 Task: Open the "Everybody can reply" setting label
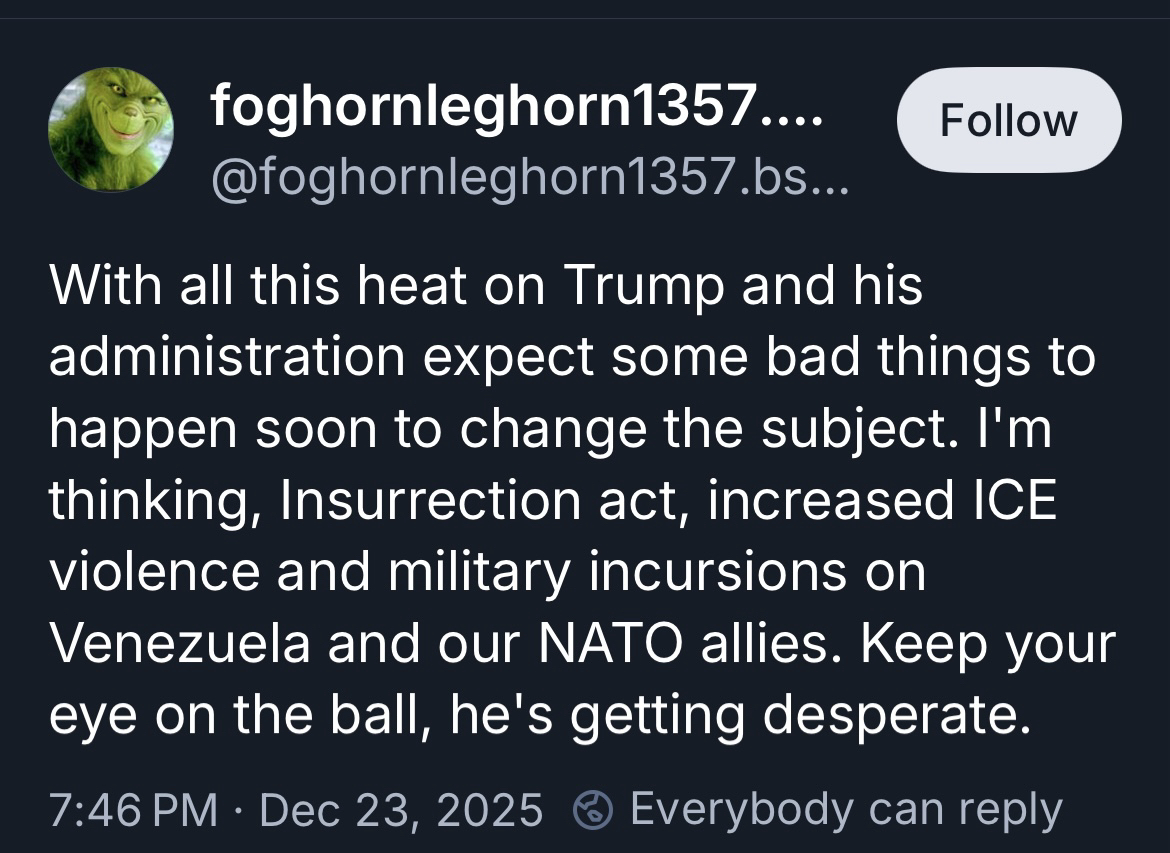pyautogui.click(x=845, y=809)
